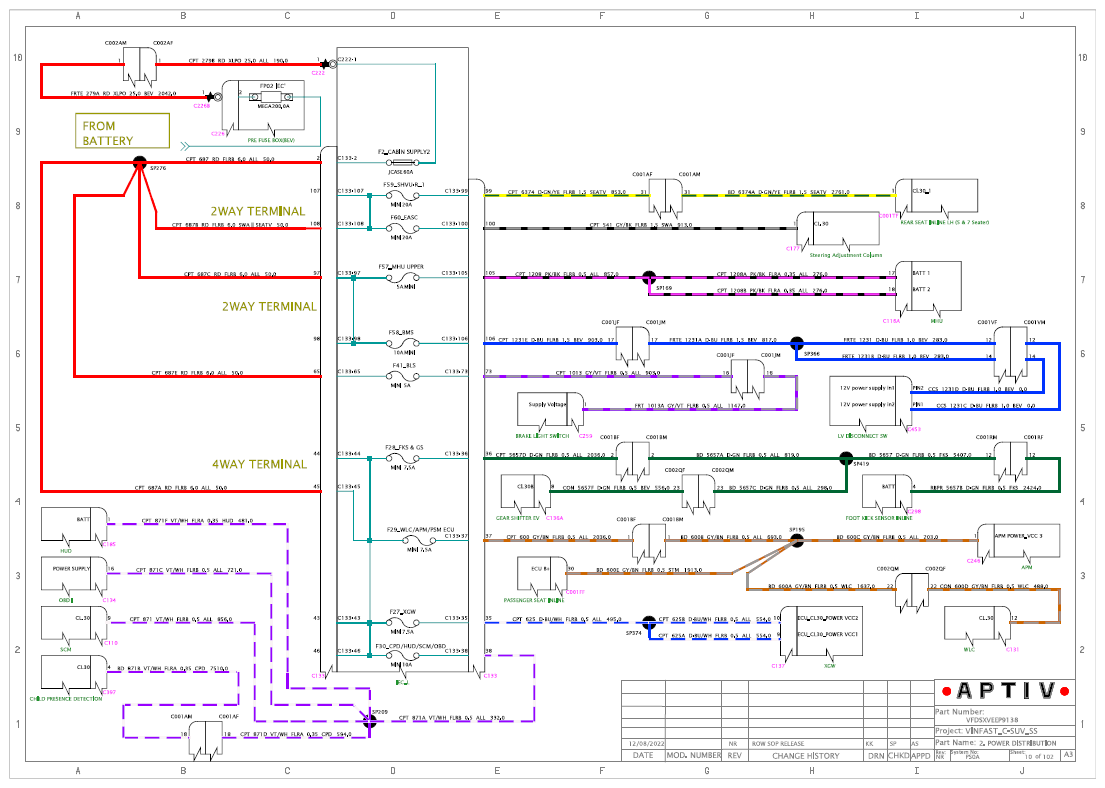This screenshot has width=1105, height=788.
Task: Click the Steering Adjustment Column label
Action: 846,255
